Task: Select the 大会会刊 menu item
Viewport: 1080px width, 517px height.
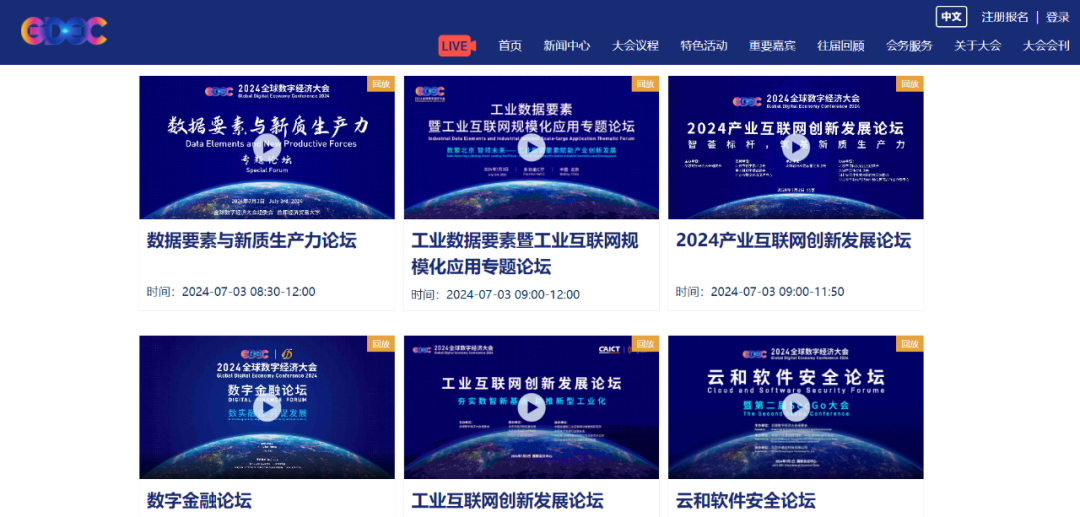Action: tap(1046, 46)
